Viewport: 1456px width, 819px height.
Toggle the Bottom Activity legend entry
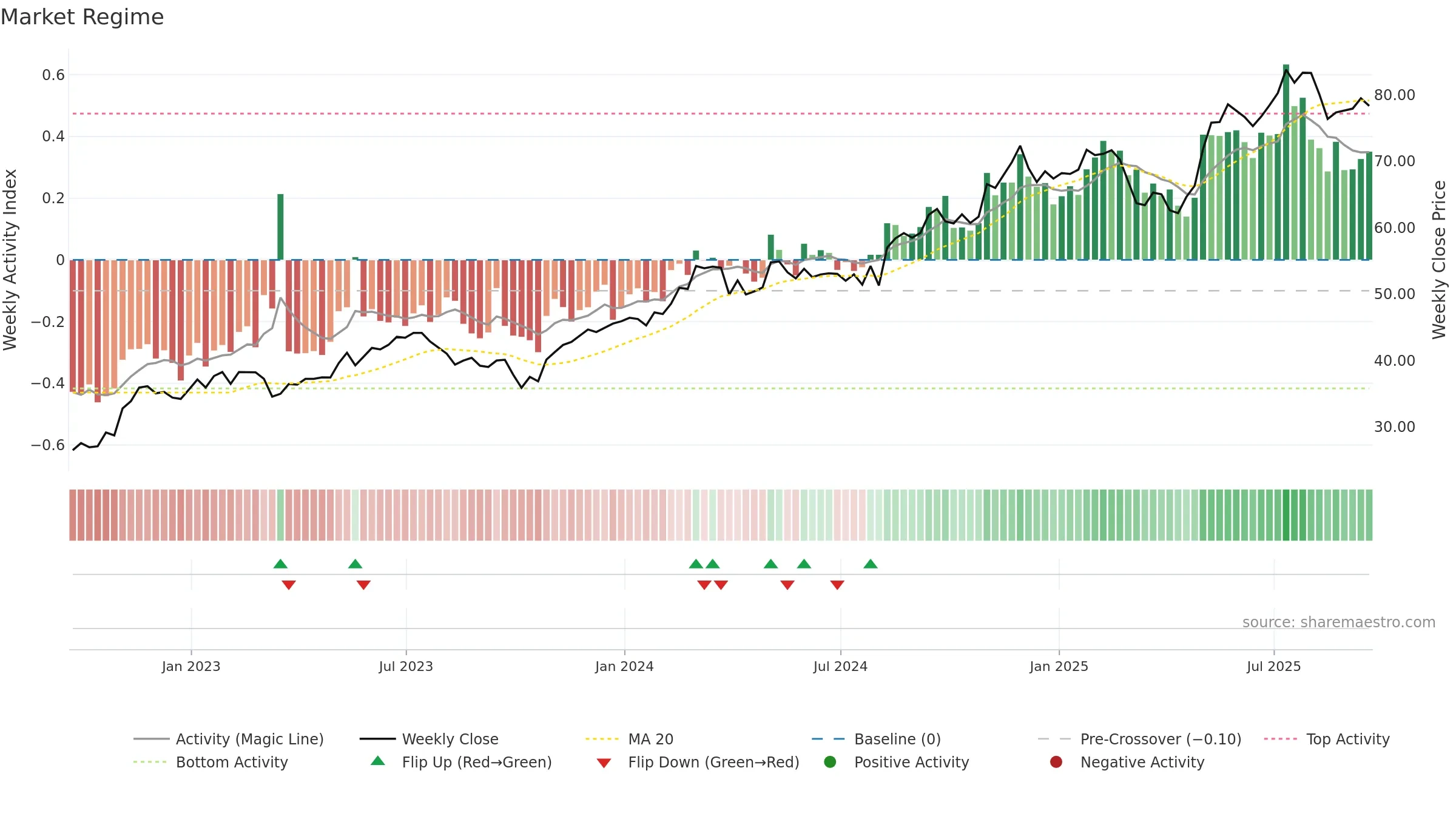(x=211, y=762)
